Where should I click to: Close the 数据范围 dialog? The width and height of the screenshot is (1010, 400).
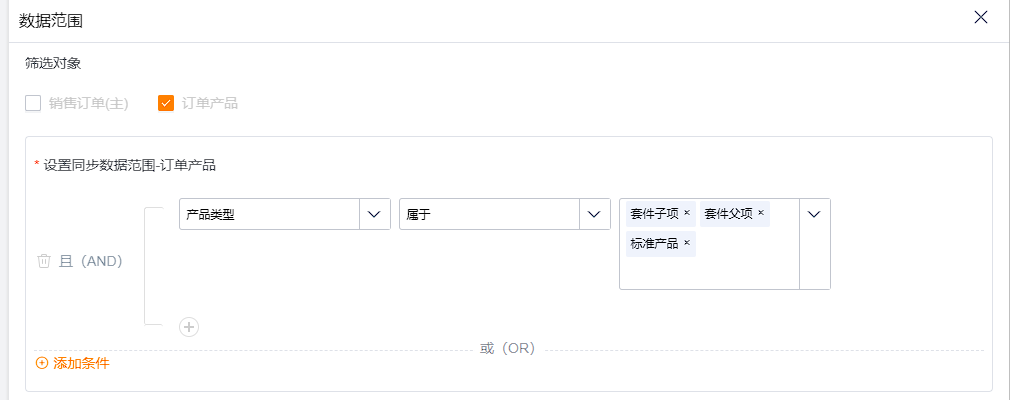tap(980, 17)
